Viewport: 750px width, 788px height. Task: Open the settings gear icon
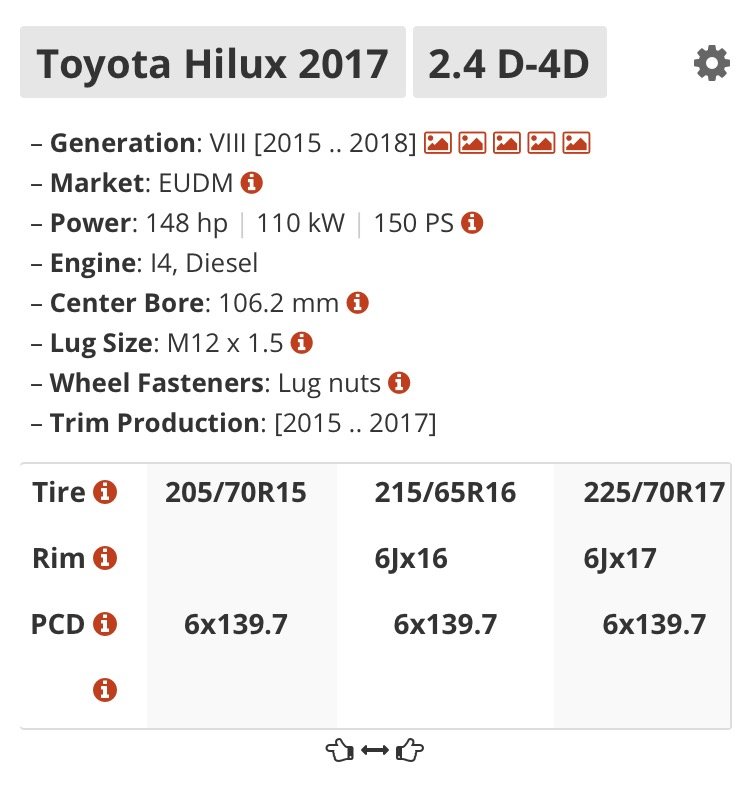click(711, 63)
